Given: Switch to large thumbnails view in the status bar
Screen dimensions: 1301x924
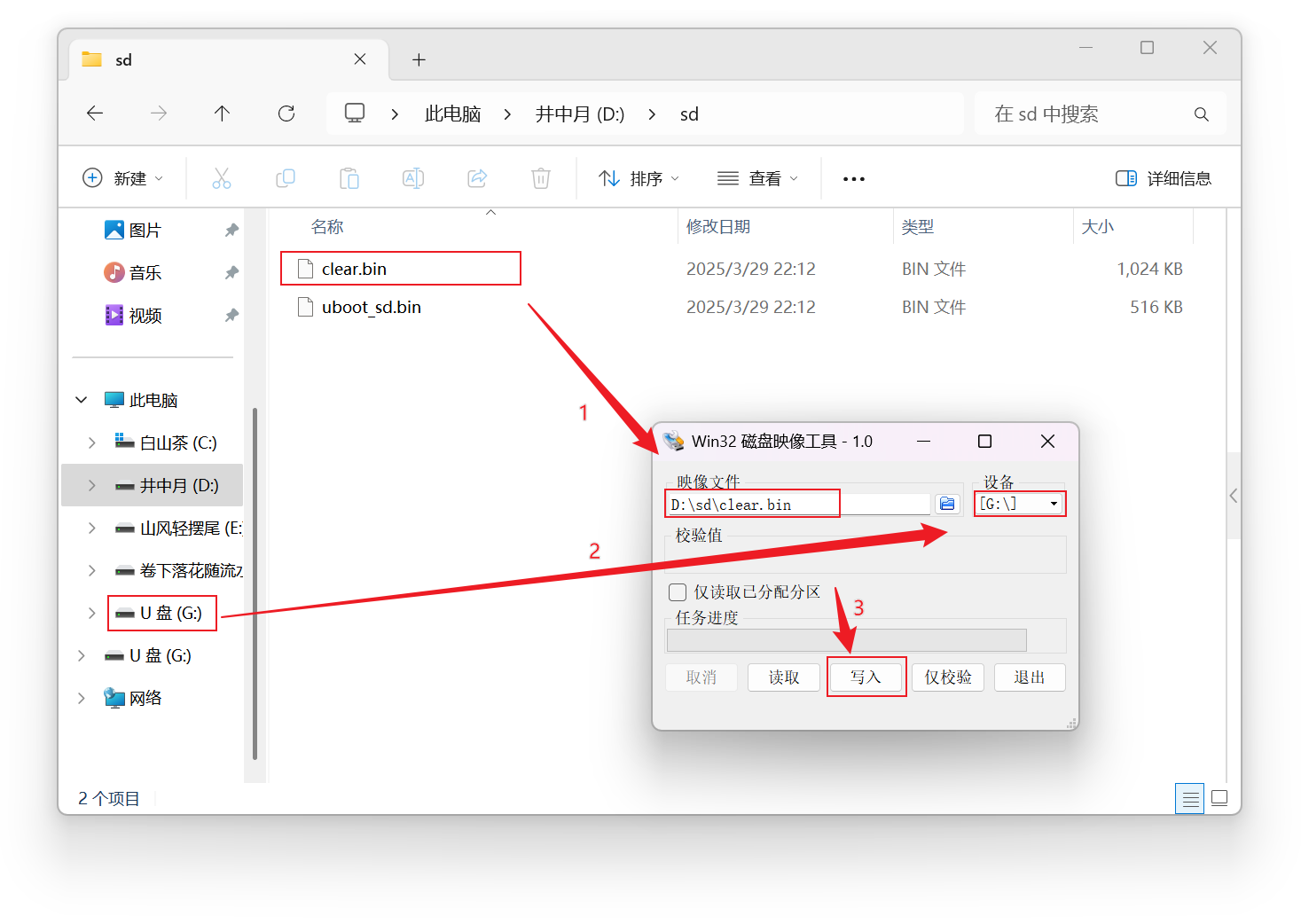Looking at the screenshot, I should (1219, 798).
